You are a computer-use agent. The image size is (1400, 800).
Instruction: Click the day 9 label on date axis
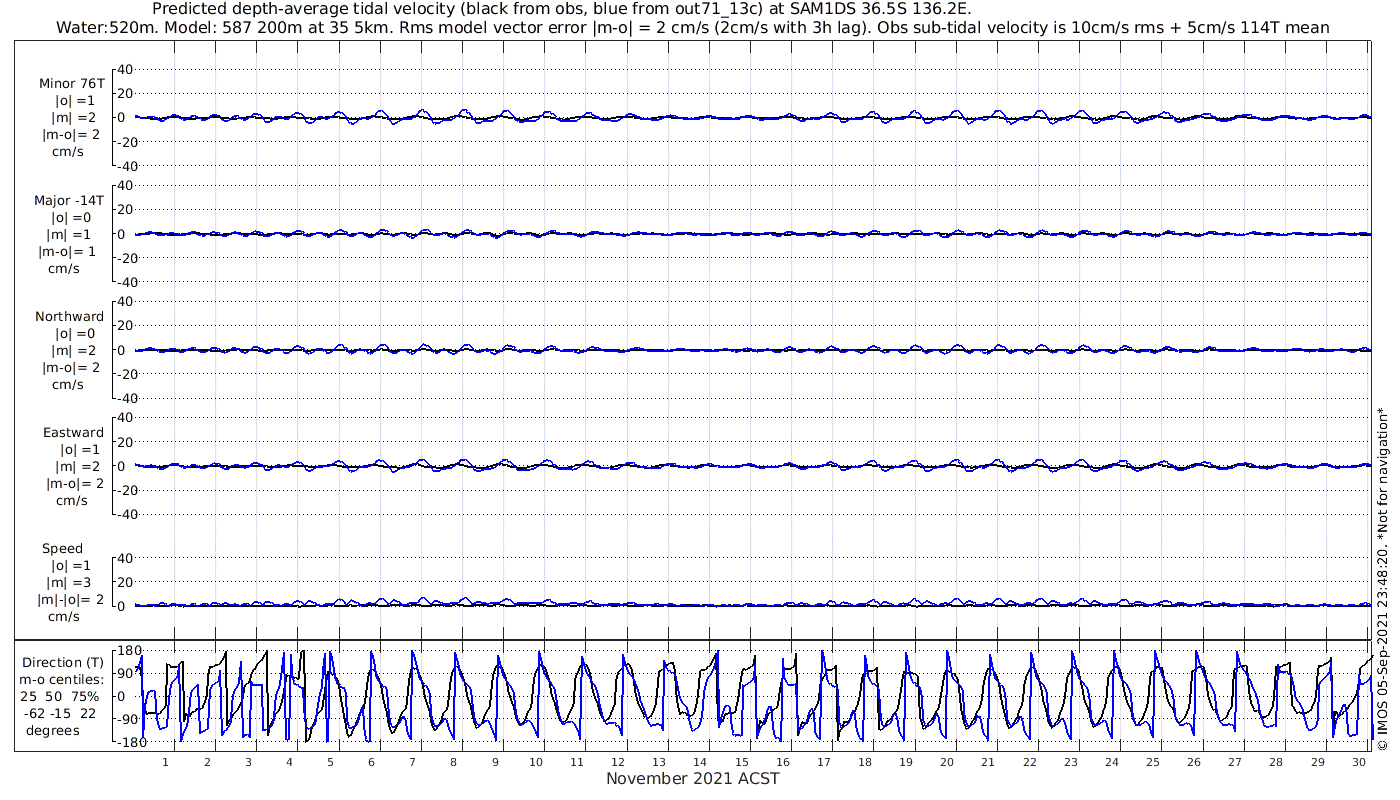pyautogui.click(x=494, y=762)
